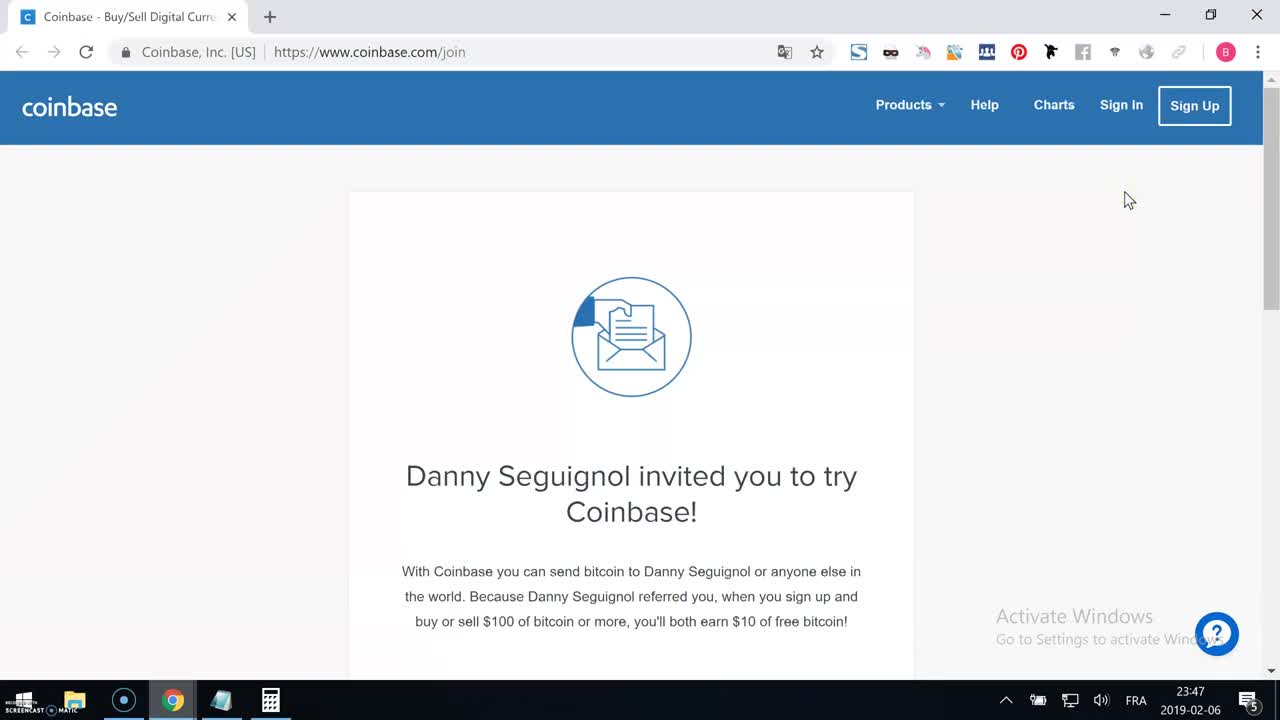Open the blue help chat bubble
Image resolution: width=1280 pixels, height=720 pixels.
pyautogui.click(x=1217, y=634)
